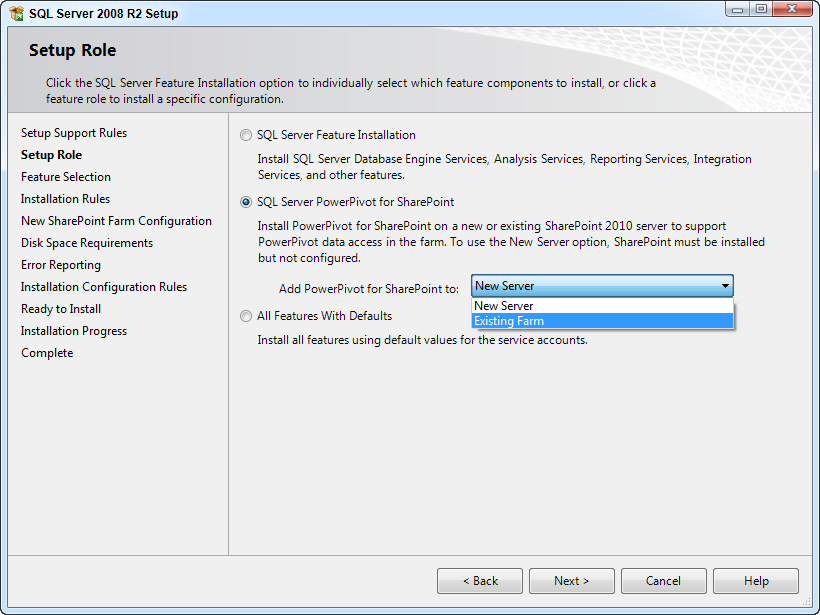The height and width of the screenshot is (615, 820).
Task: Select Error Reporting in step list
Action: tap(61, 265)
